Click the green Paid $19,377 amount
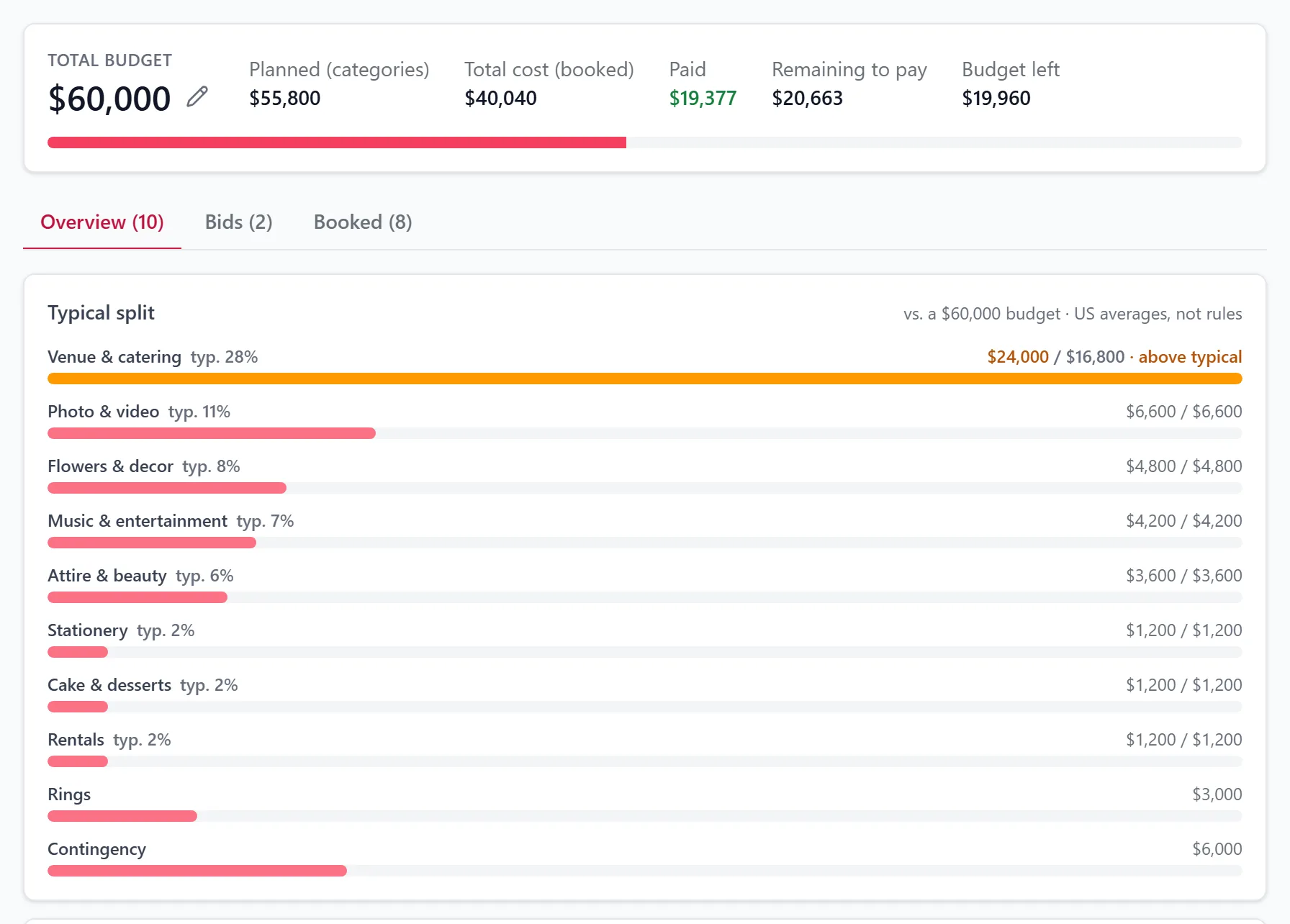1290x924 pixels. [703, 98]
